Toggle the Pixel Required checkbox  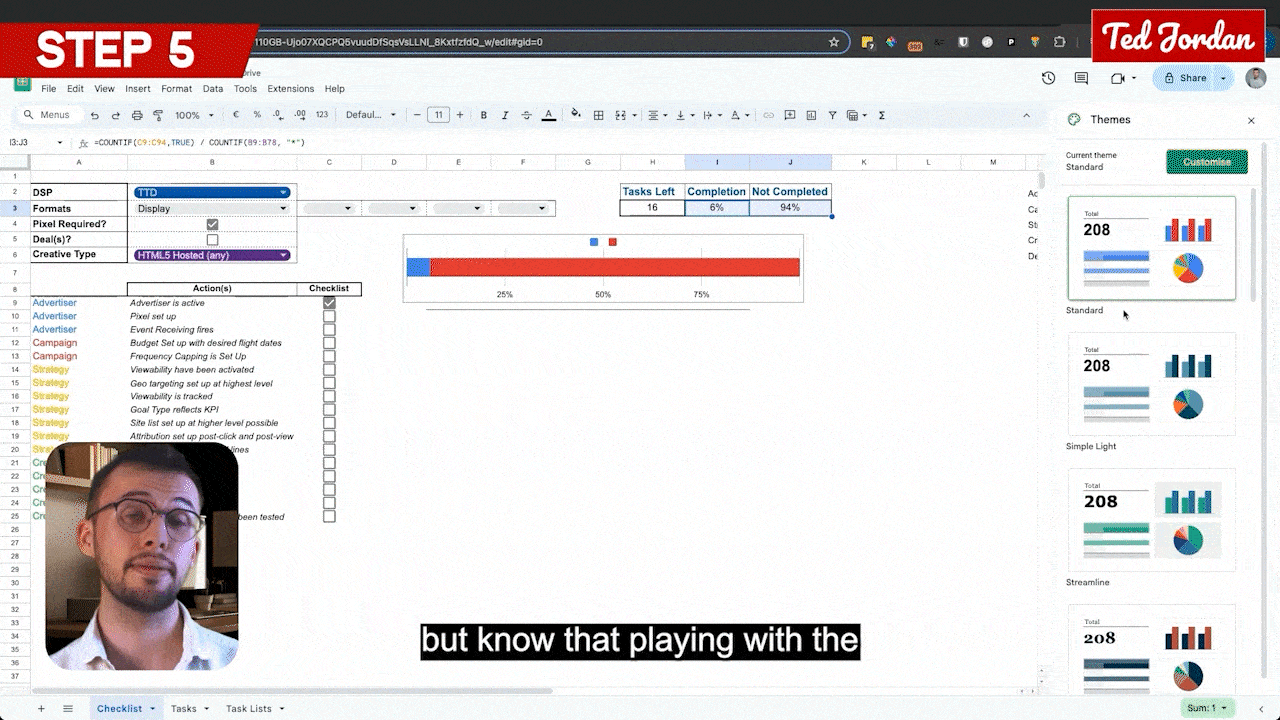(212, 224)
